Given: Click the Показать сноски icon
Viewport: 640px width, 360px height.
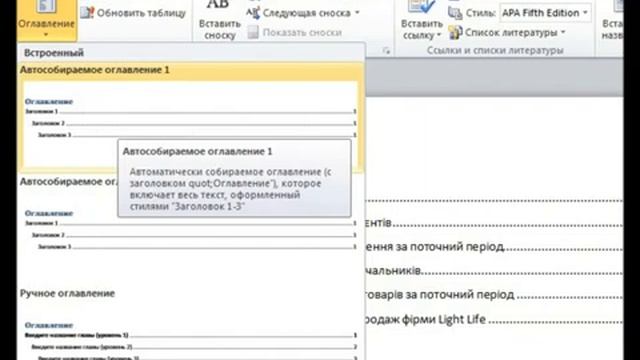Looking at the screenshot, I should pos(253,32).
